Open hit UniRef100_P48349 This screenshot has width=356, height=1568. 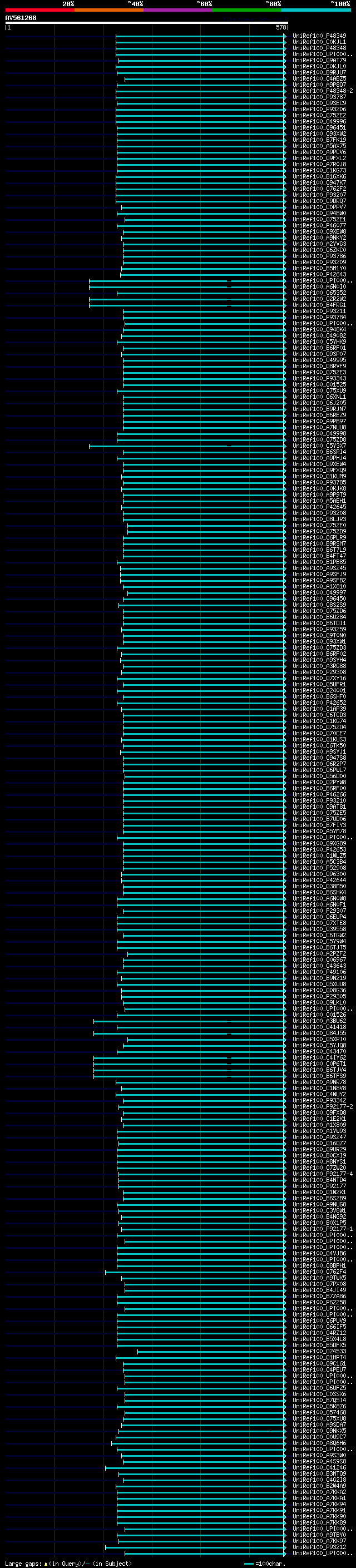click(x=319, y=36)
